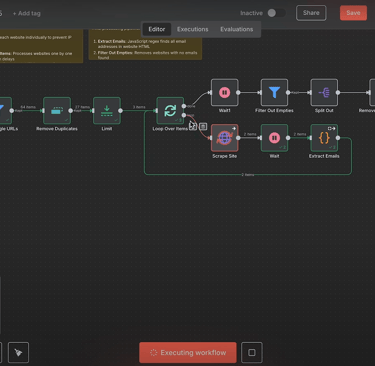Select the Remove Duplicates node
The height and width of the screenshot is (366, 375).
(x=57, y=111)
